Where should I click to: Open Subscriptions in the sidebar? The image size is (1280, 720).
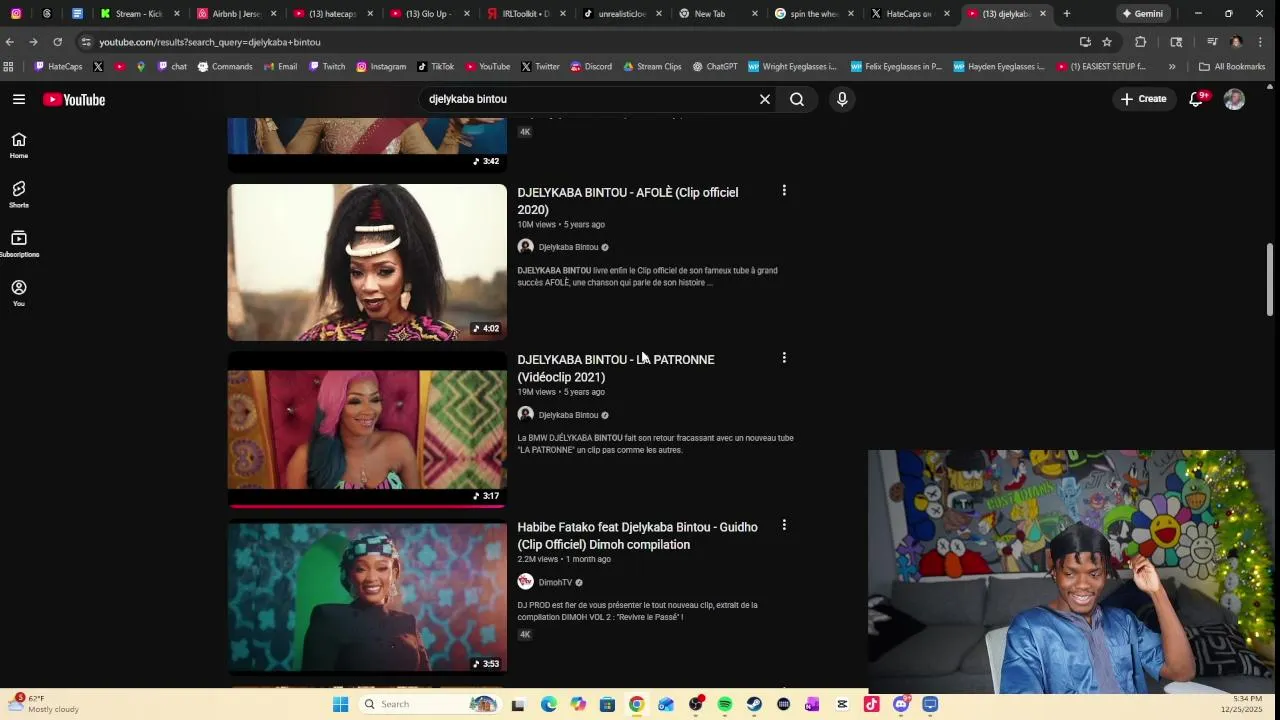pyautogui.click(x=19, y=244)
